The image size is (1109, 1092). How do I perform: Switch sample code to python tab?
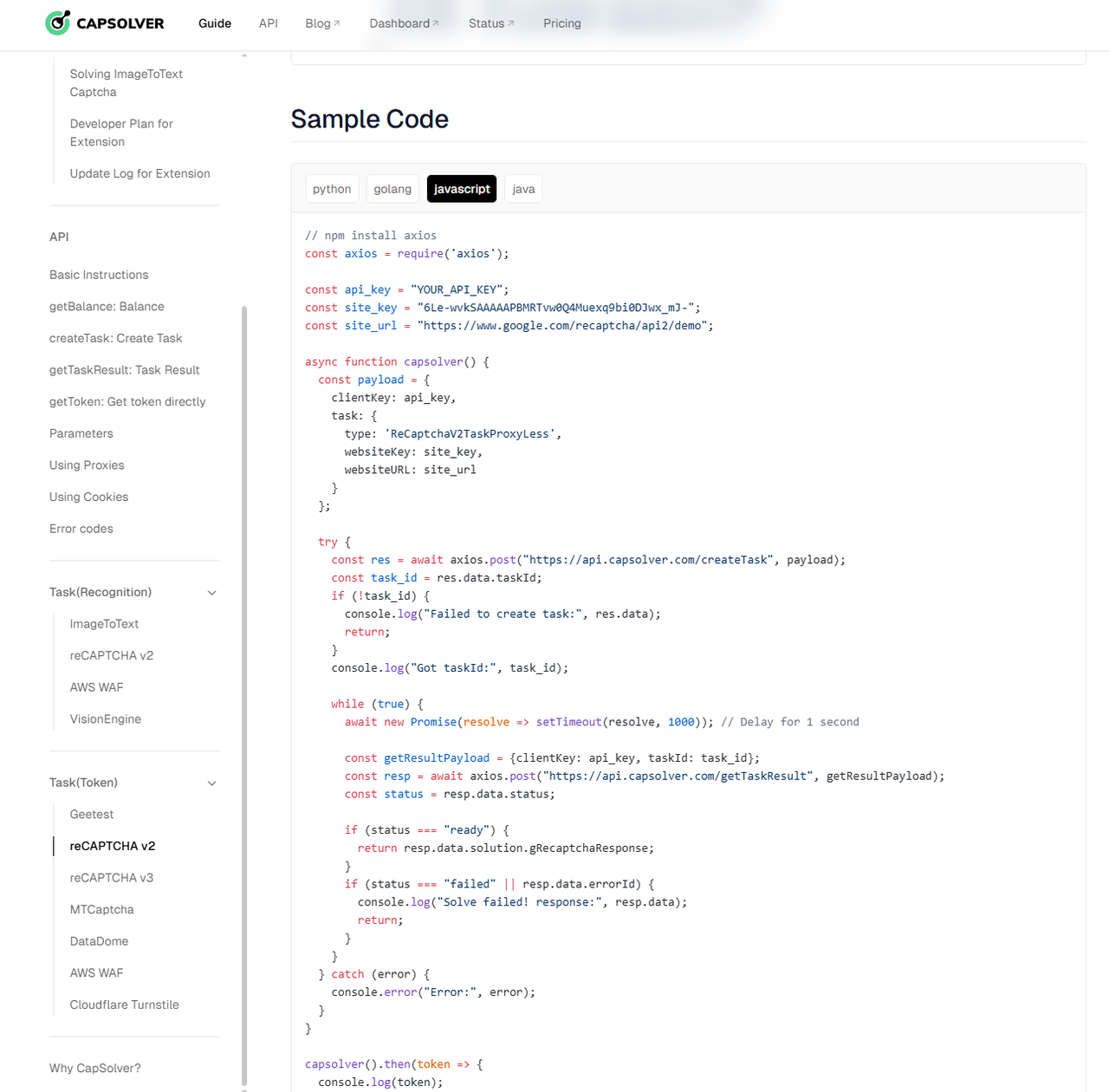click(x=332, y=189)
